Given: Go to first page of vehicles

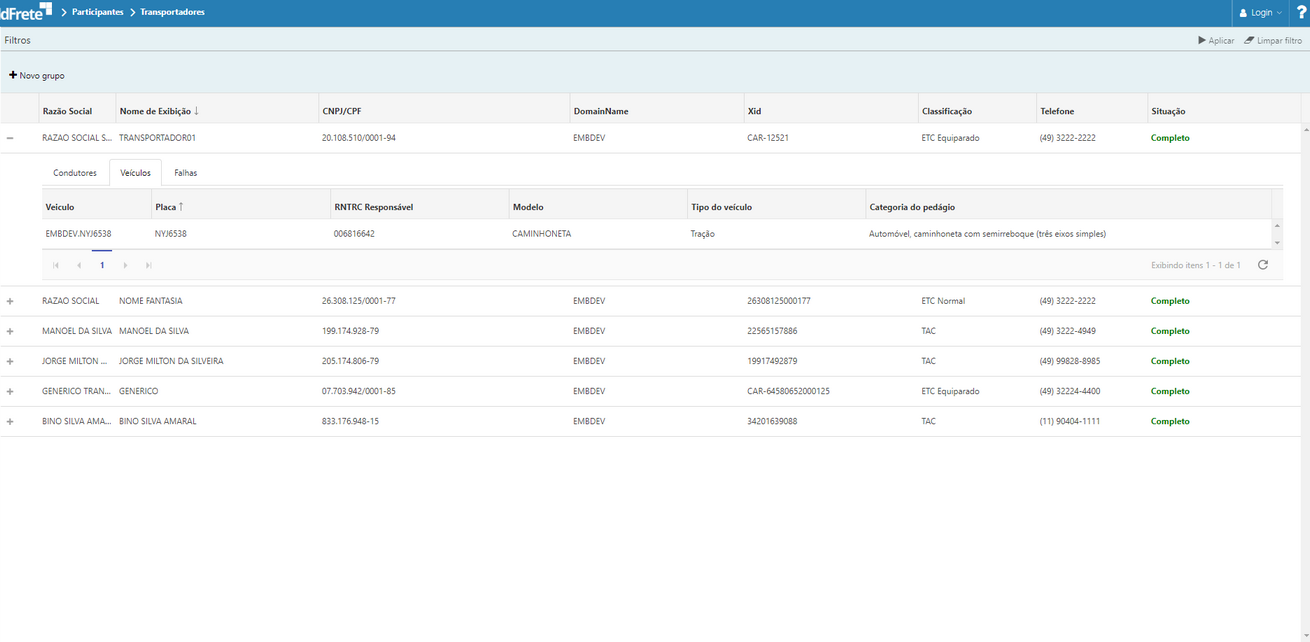Looking at the screenshot, I should pyautogui.click(x=56, y=265).
